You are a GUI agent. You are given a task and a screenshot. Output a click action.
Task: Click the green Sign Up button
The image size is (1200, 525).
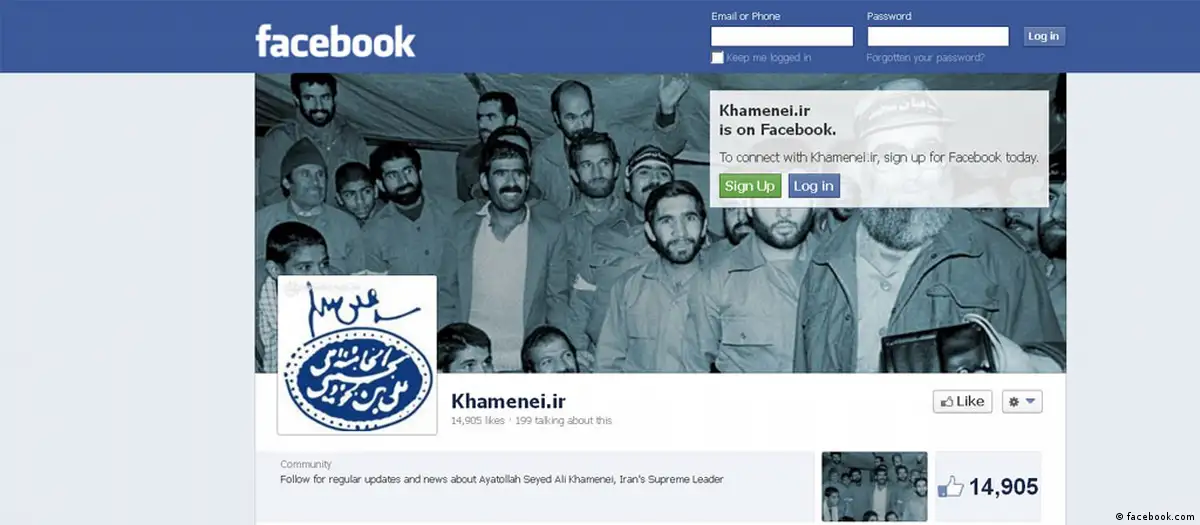pyautogui.click(x=750, y=186)
